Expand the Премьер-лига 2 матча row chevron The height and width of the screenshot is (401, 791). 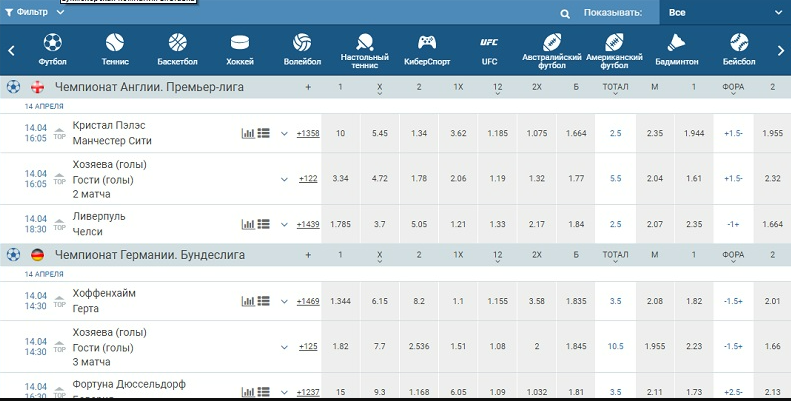coord(284,179)
